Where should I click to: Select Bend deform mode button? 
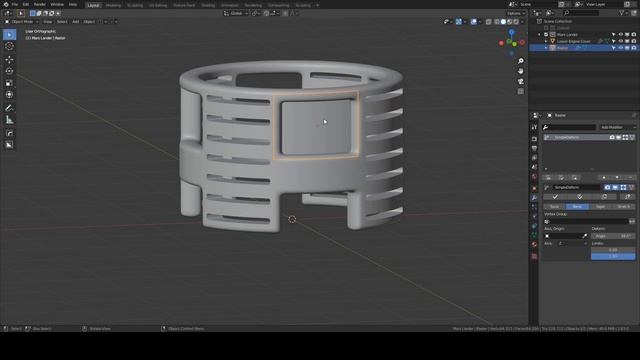(x=577, y=207)
